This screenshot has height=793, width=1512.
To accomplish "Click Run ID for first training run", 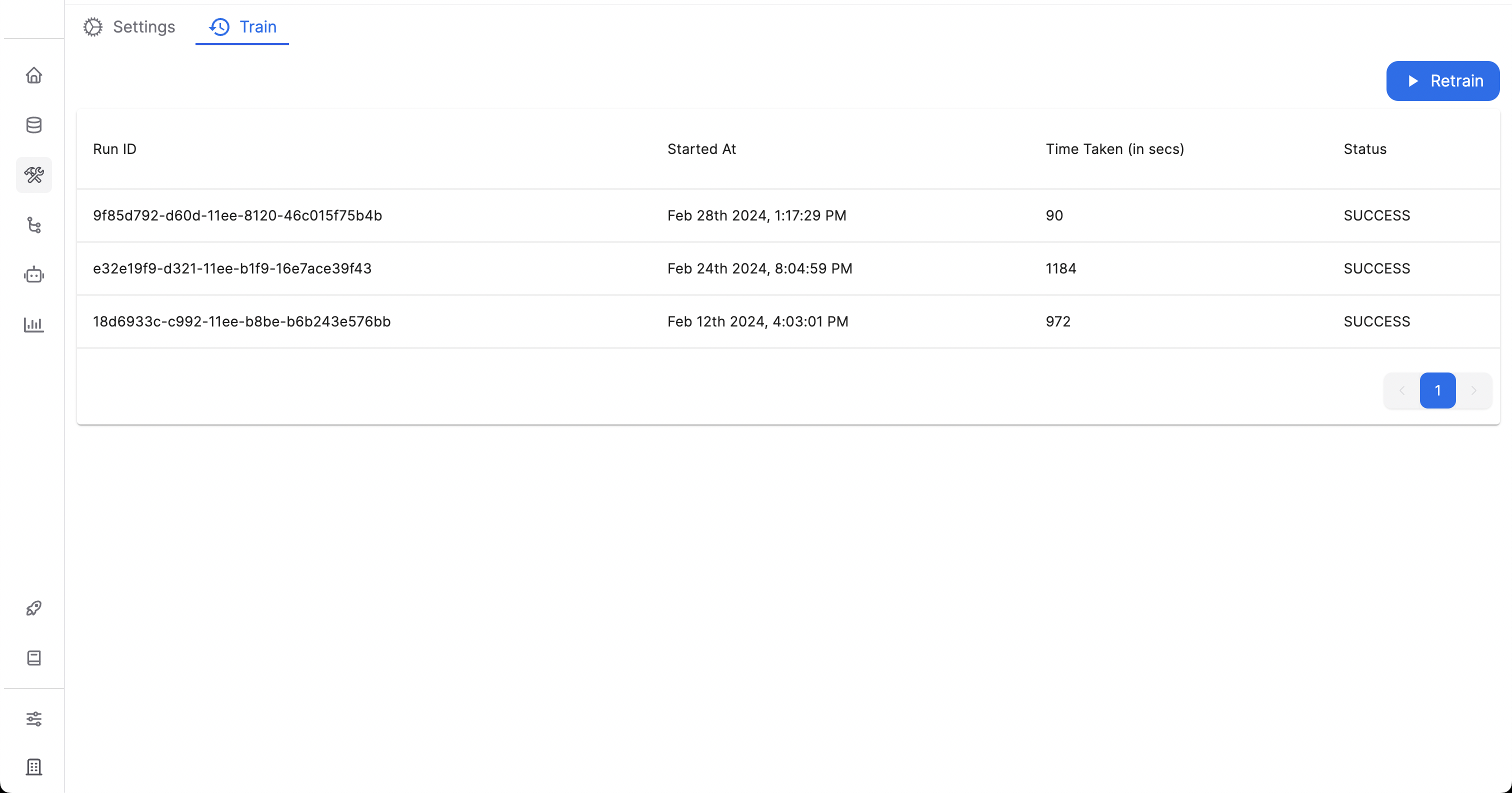I will click(237, 215).
